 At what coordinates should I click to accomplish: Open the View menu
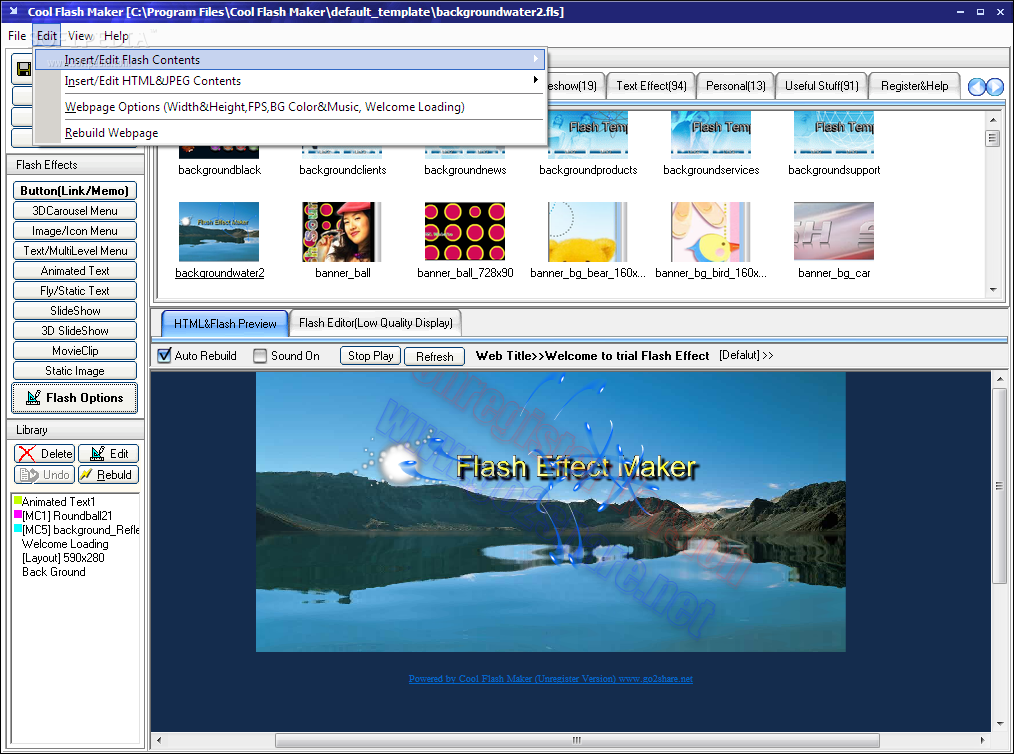80,36
